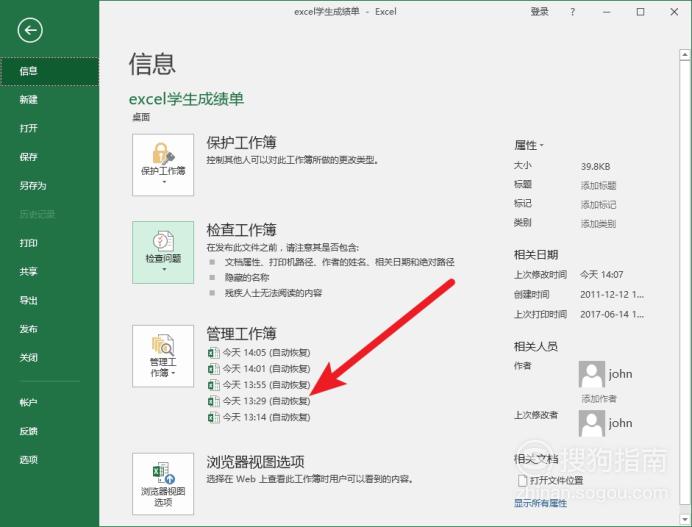Click the Excel file icon beside 今天 13:55
The height and width of the screenshot is (527, 692).
(214, 385)
